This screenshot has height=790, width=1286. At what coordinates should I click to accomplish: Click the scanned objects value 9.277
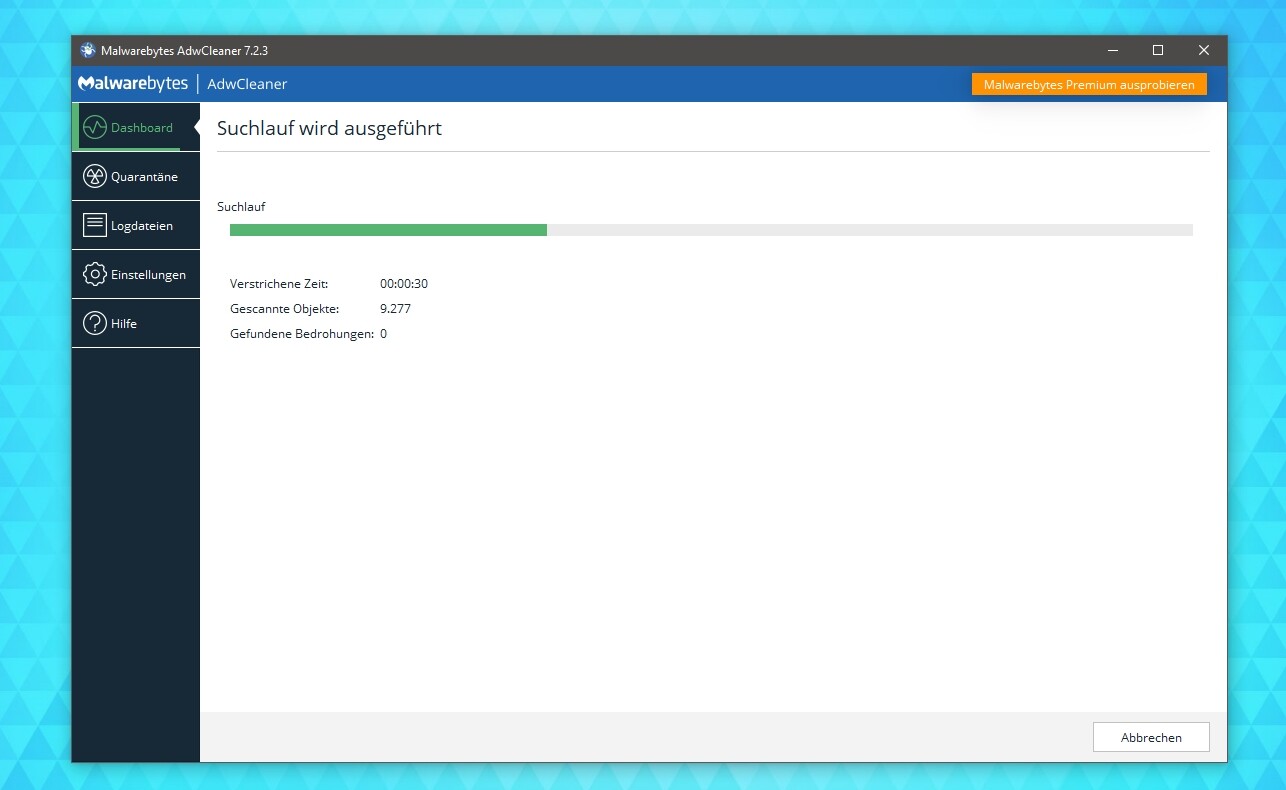coord(395,309)
